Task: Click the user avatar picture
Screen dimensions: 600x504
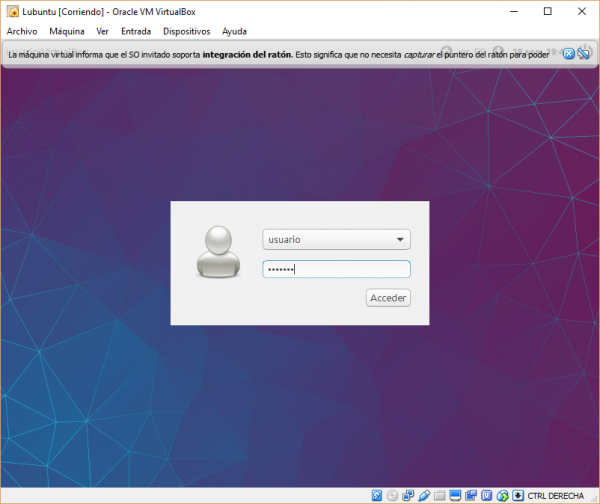Action: point(218,251)
